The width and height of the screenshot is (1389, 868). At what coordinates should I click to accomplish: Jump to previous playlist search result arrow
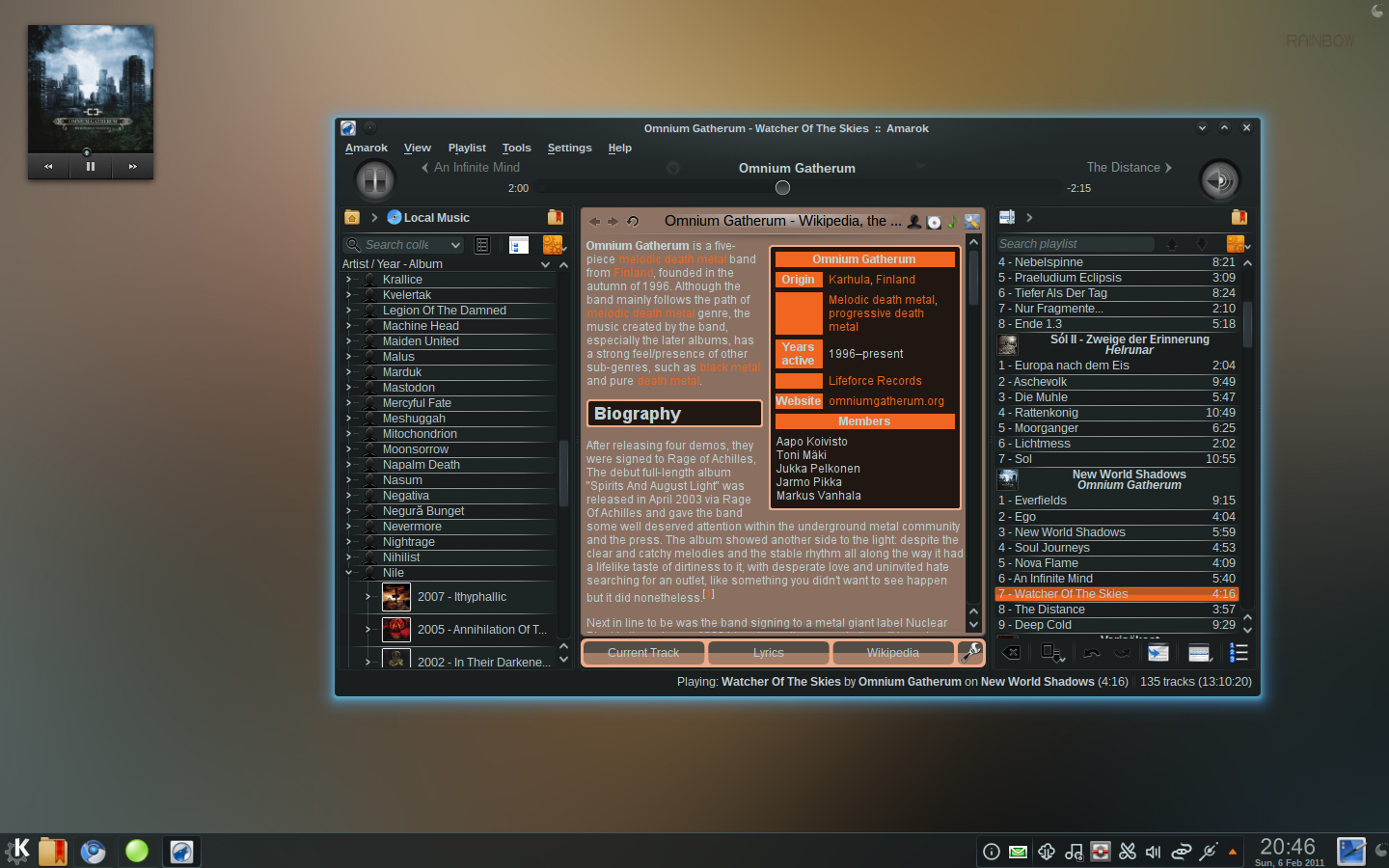[x=1172, y=244]
